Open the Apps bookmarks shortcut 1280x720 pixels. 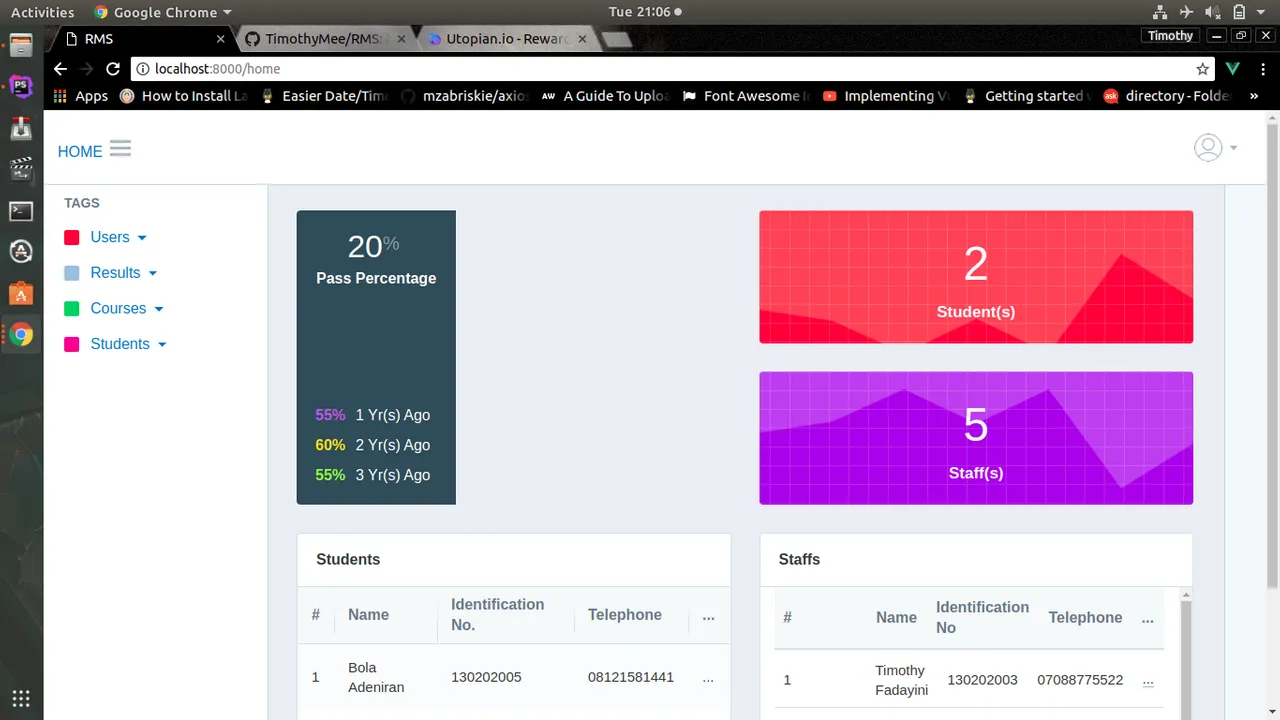coord(80,96)
